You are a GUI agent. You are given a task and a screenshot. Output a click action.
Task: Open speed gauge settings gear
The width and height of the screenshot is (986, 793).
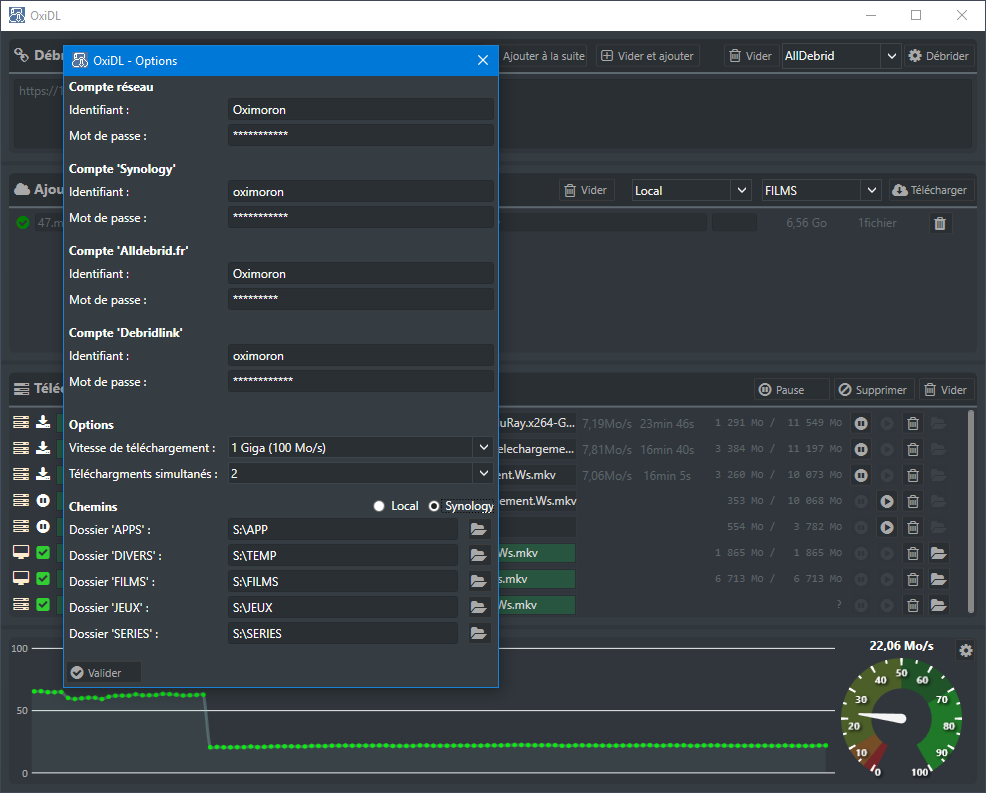click(x=966, y=650)
